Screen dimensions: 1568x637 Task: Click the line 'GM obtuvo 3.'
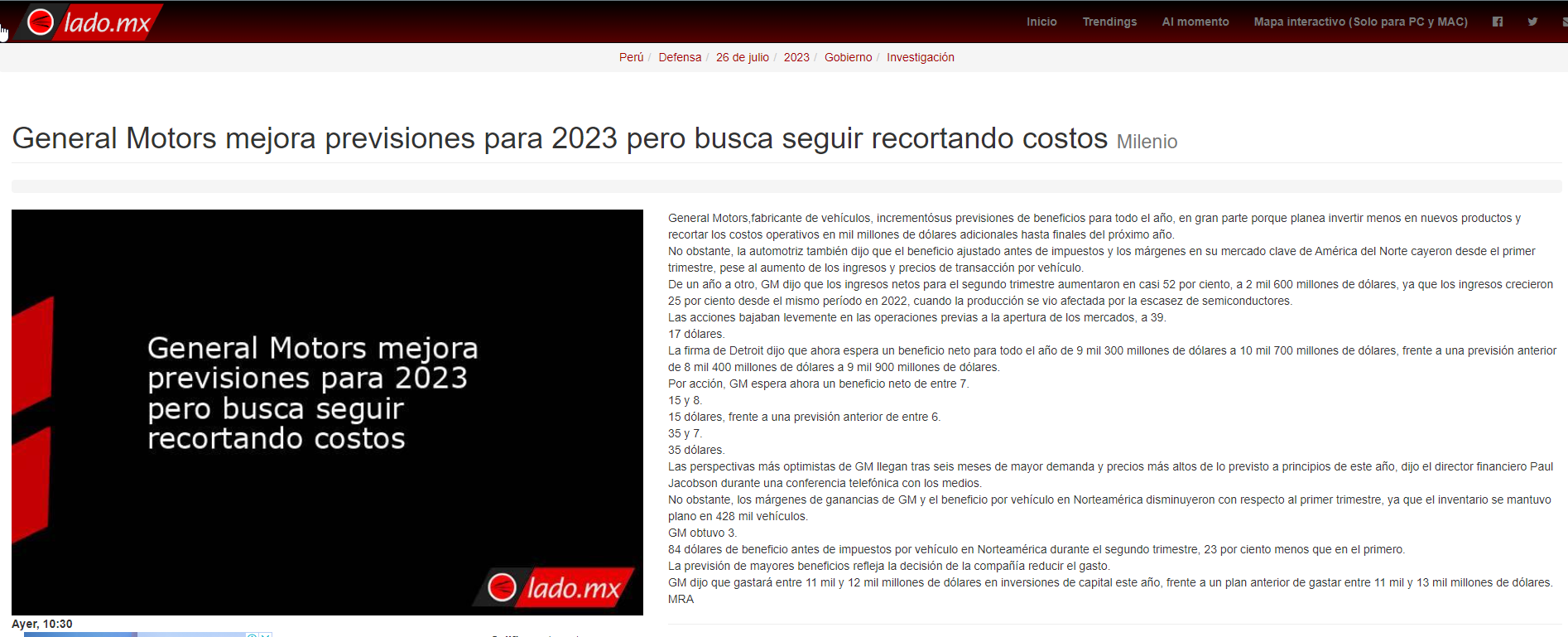pyautogui.click(x=702, y=533)
